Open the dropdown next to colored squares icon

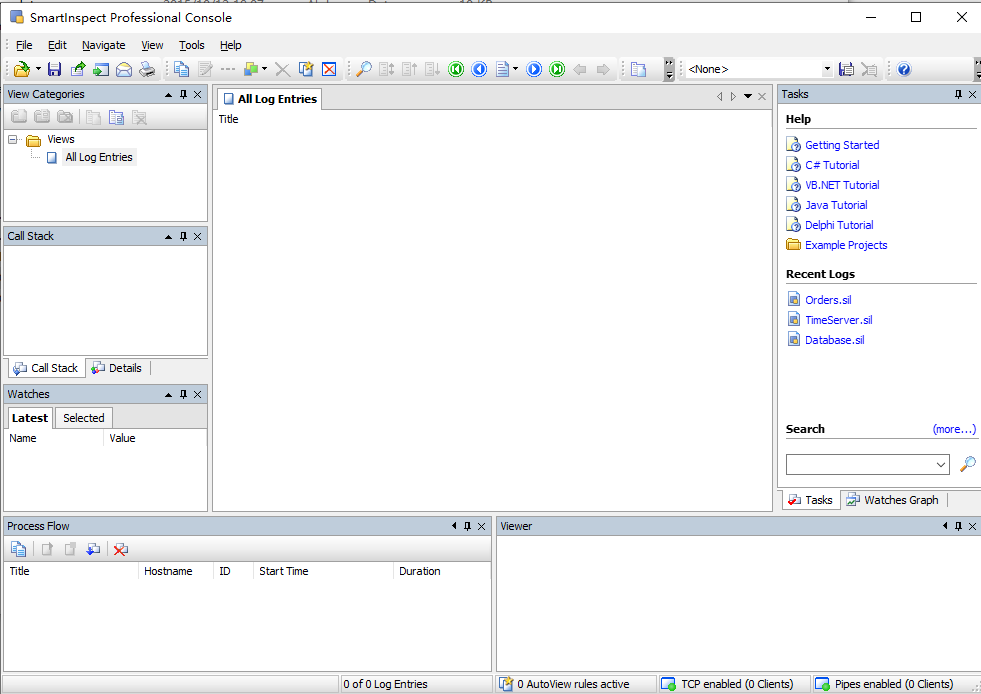tap(265, 69)
